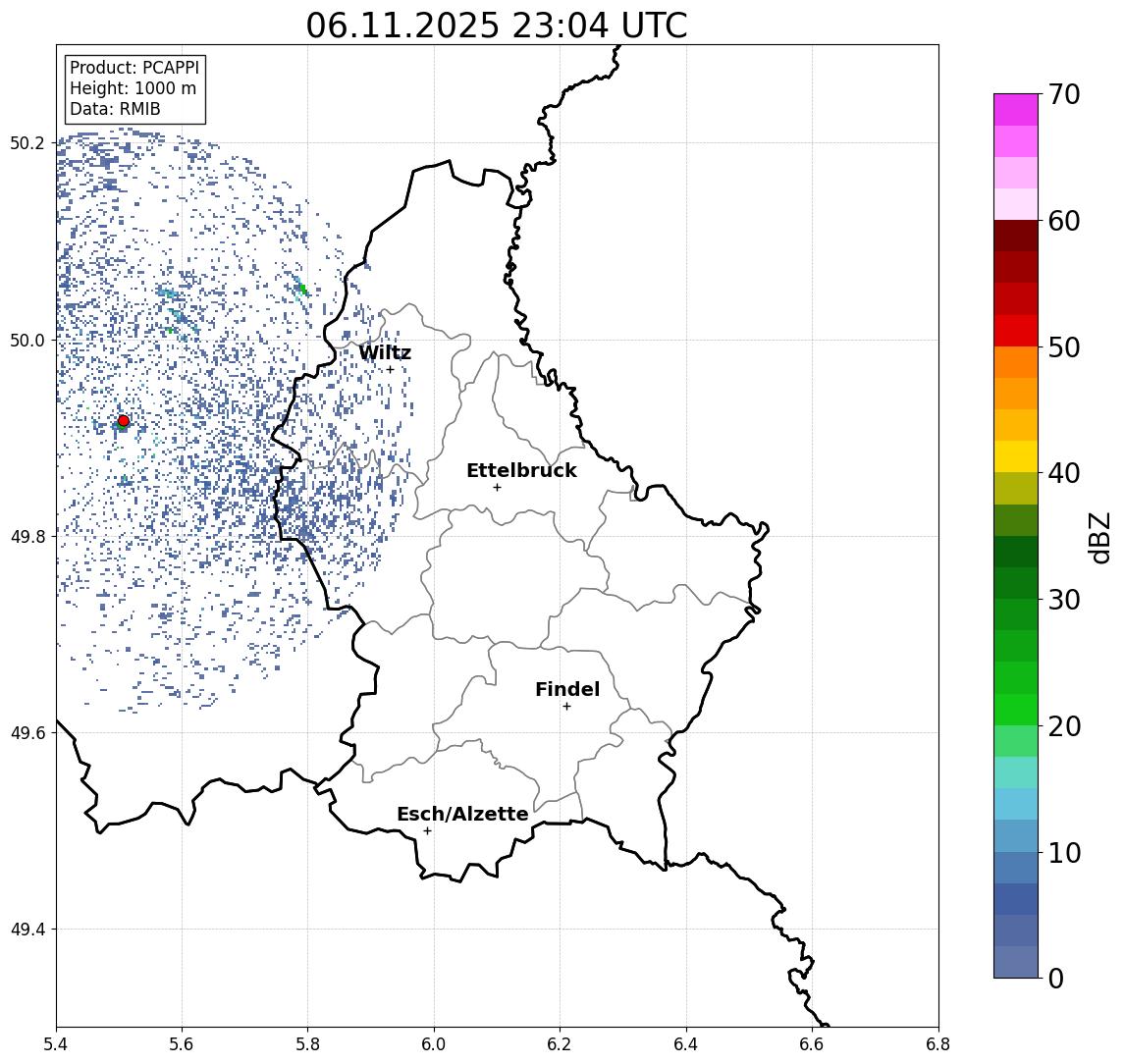Screen dimensions: 1124x1064
Task: Pick the bright green swatch above 20
Action: point(1016,710)
